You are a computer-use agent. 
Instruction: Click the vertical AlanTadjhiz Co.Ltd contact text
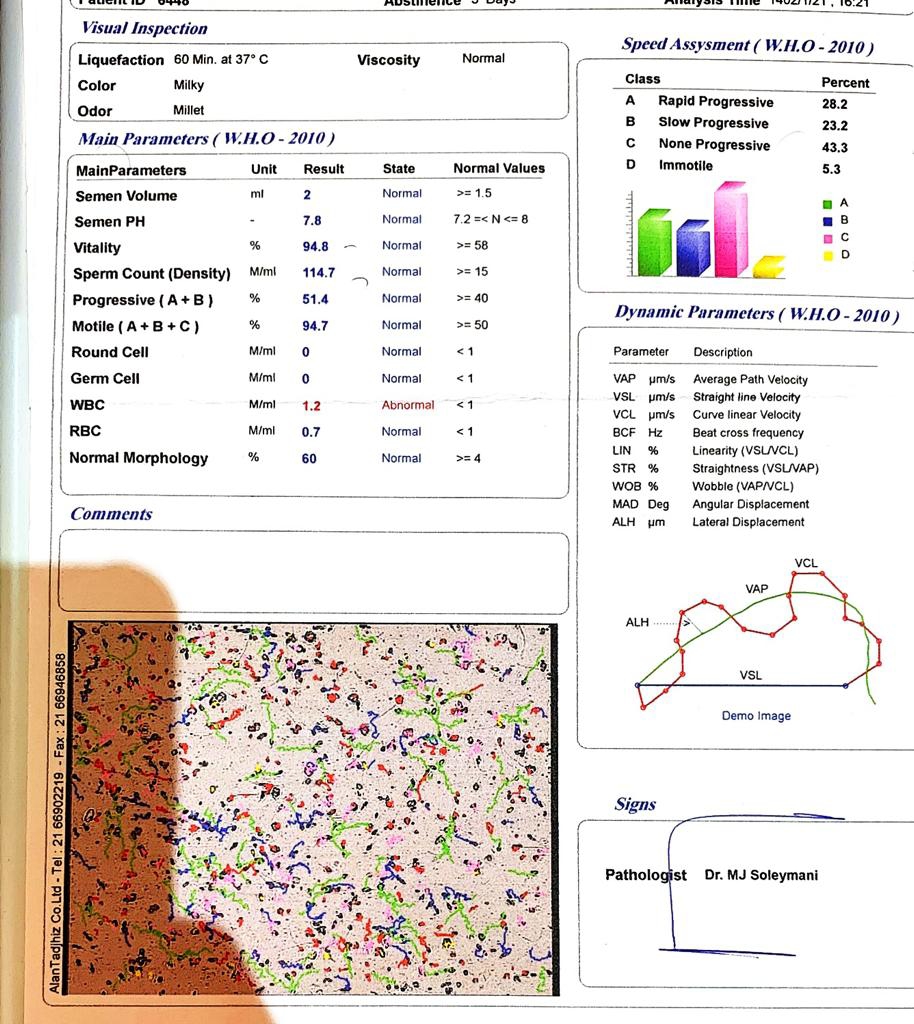click(x=57, y=824)
